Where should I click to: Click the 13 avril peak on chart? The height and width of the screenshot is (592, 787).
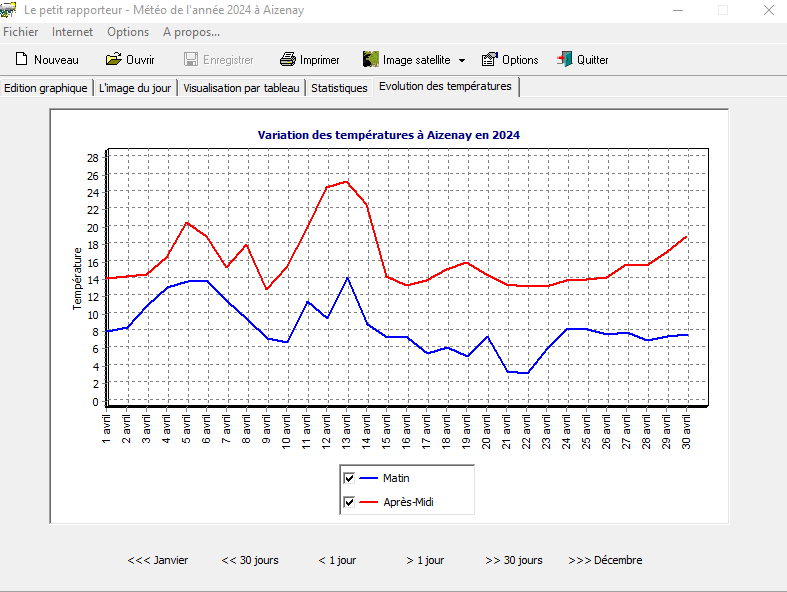pos(346,182)
